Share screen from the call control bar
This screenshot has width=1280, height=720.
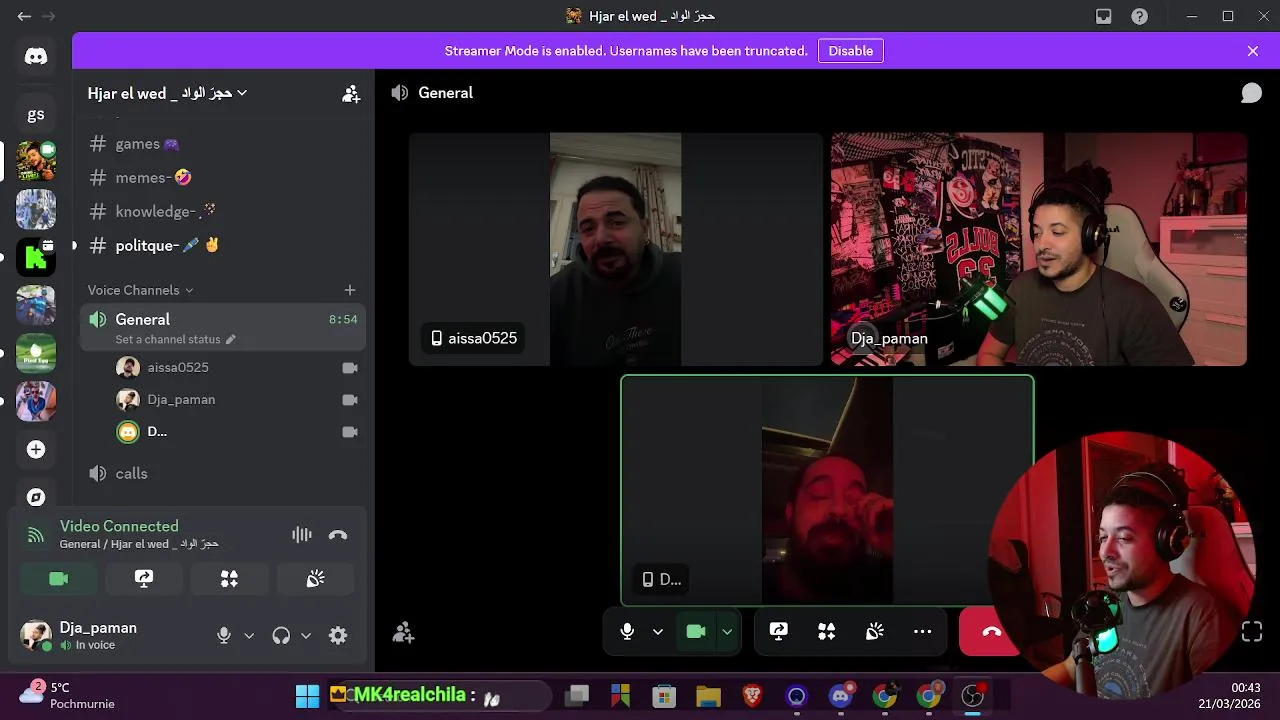pyautogui.click(x=778, y=631)
